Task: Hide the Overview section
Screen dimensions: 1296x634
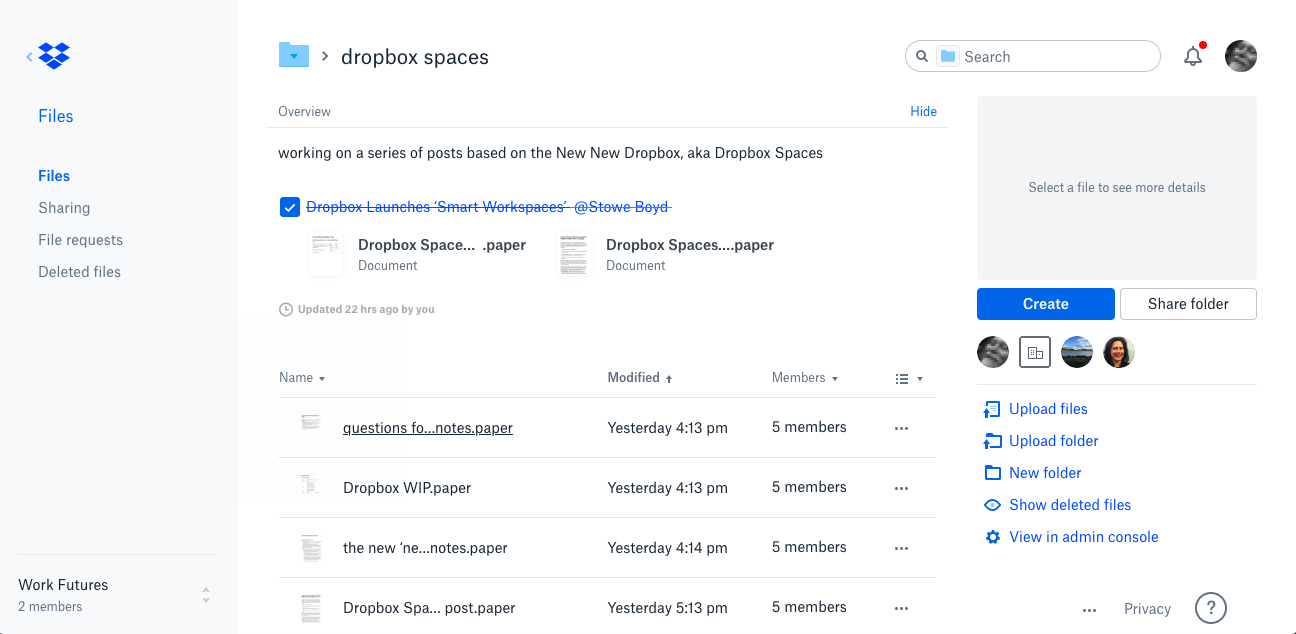Action: point(923,111)
